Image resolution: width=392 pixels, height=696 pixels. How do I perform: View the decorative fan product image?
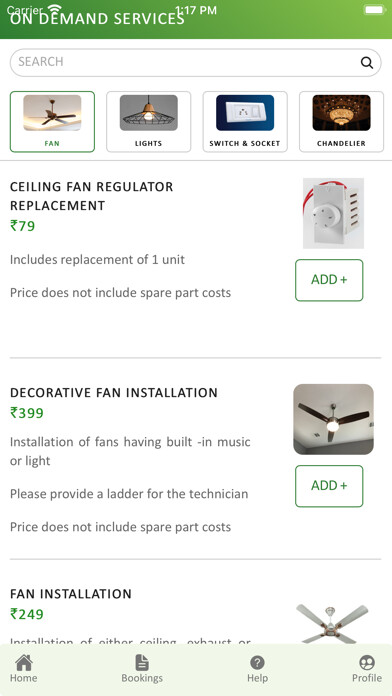(333, 419)
